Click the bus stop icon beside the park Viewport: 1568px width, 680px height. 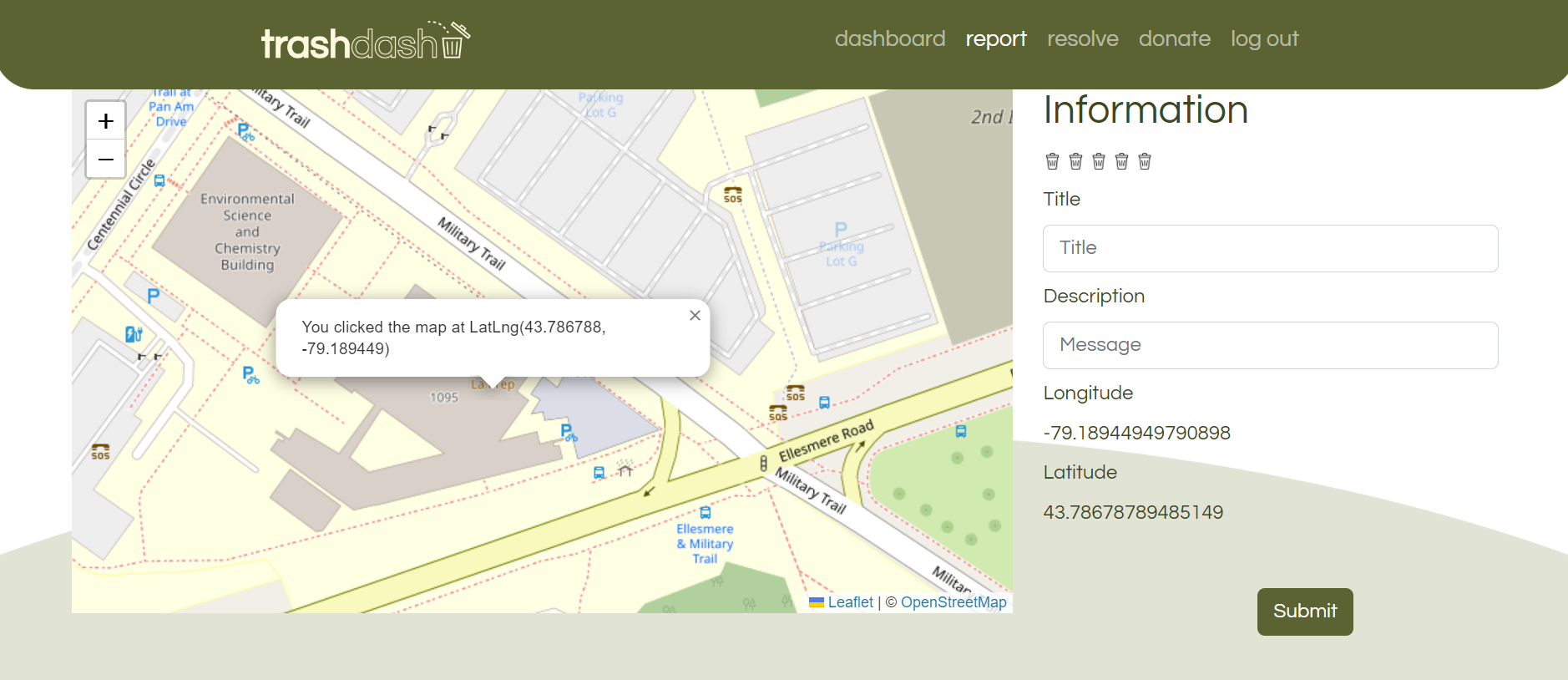pyautogui.click(x=961, y=432)
